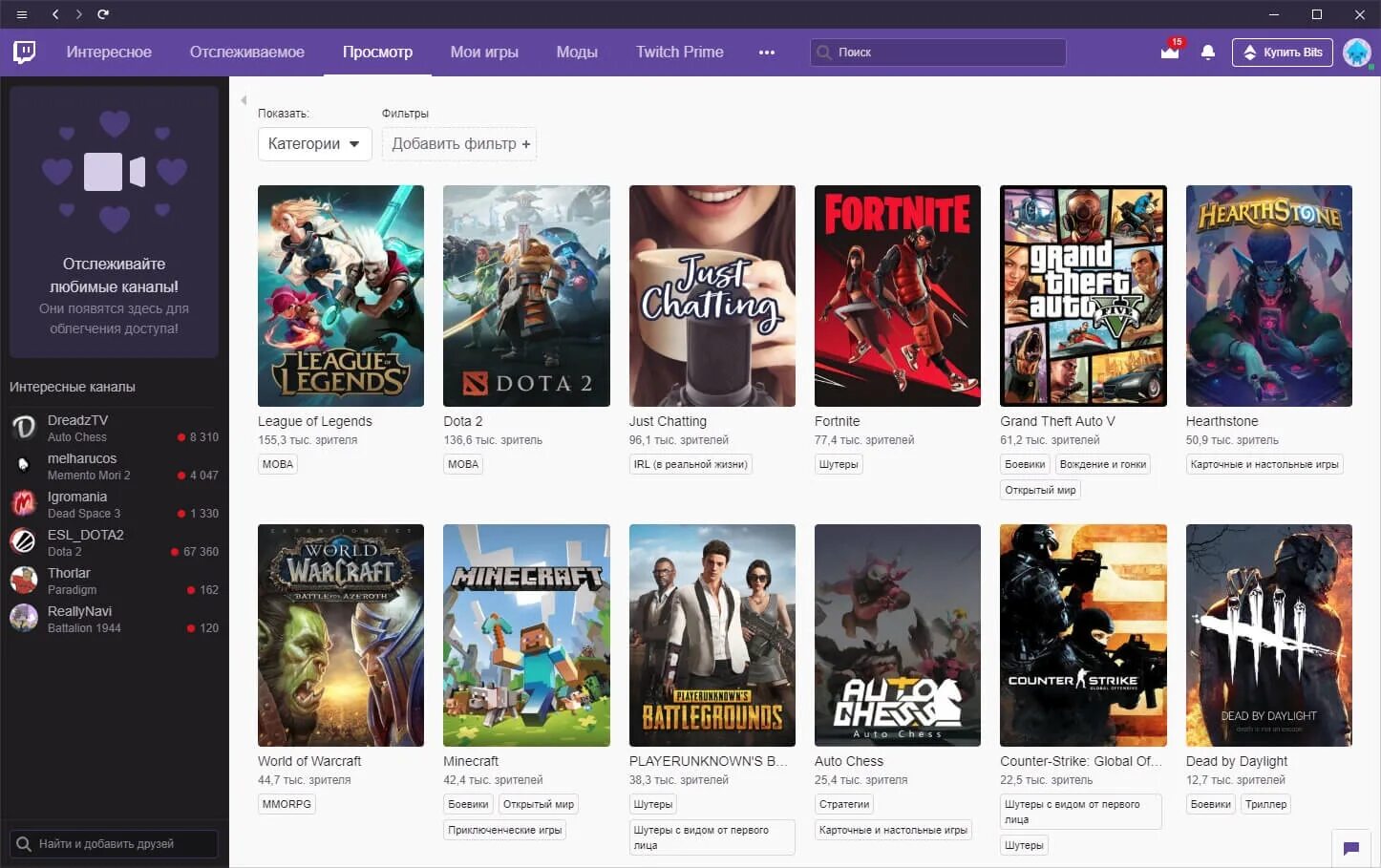This screenshot has height=868, width=1381.
Task: Click League of Legends title link
Action: coord(315,421)
